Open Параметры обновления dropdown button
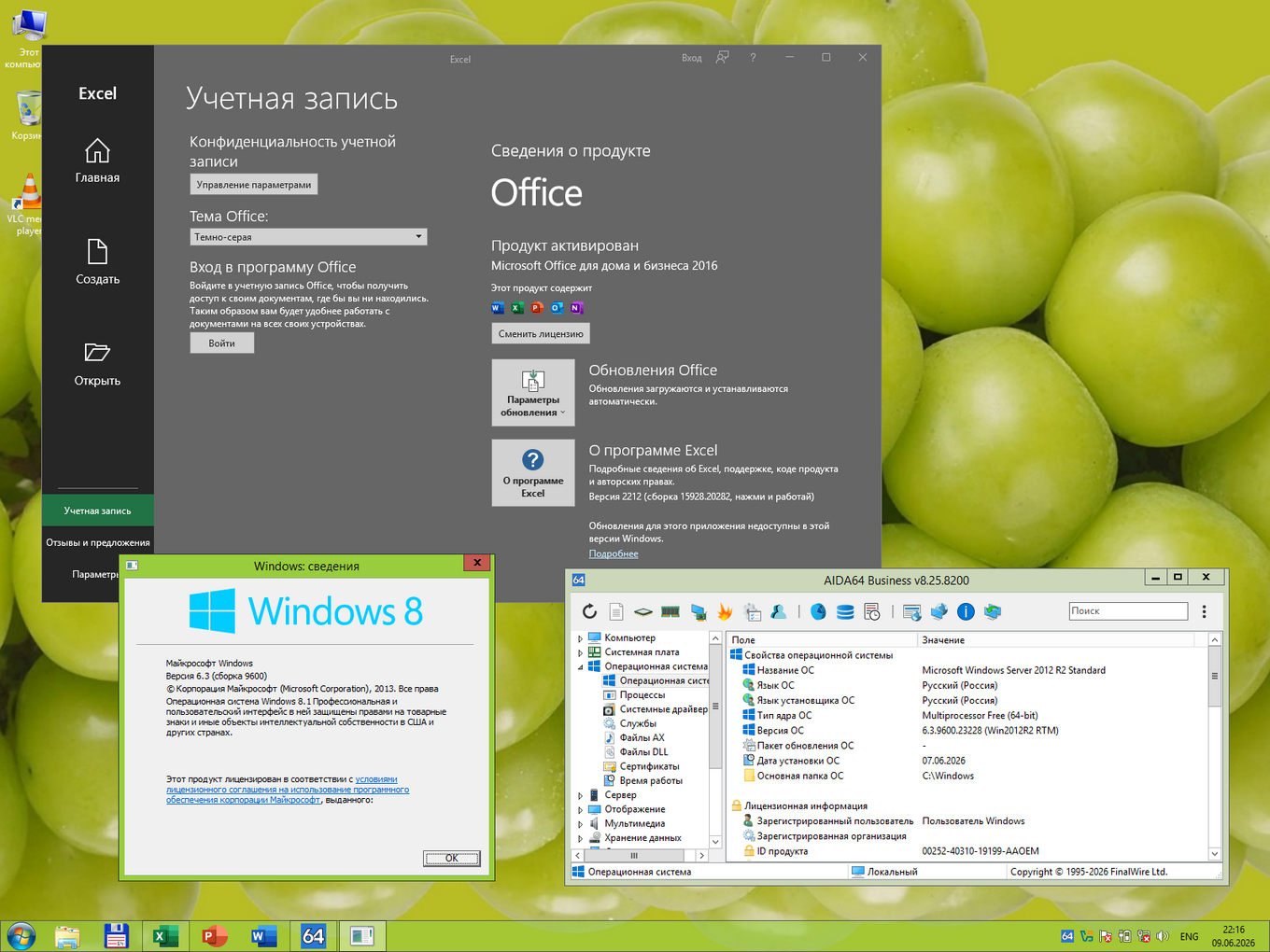1270x952 pixels. click(533, 393)
